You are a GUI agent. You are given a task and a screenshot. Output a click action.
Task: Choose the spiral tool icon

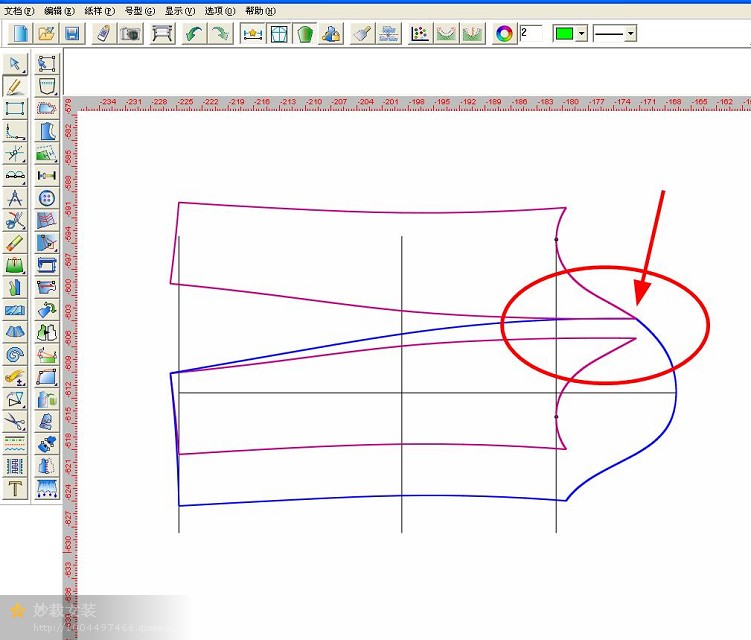click(15, 354)
